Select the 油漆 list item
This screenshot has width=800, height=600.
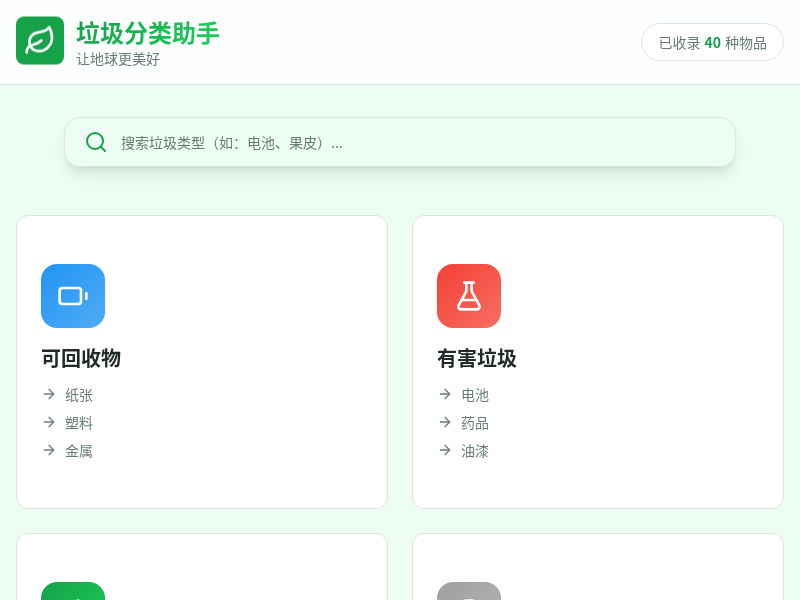pos(475,451)
